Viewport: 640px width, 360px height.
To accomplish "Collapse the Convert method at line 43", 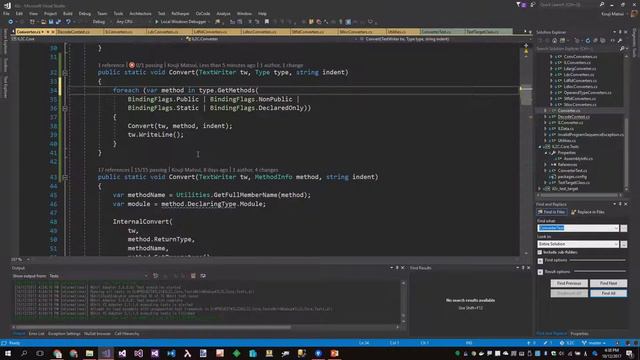I will coord(65,177).
